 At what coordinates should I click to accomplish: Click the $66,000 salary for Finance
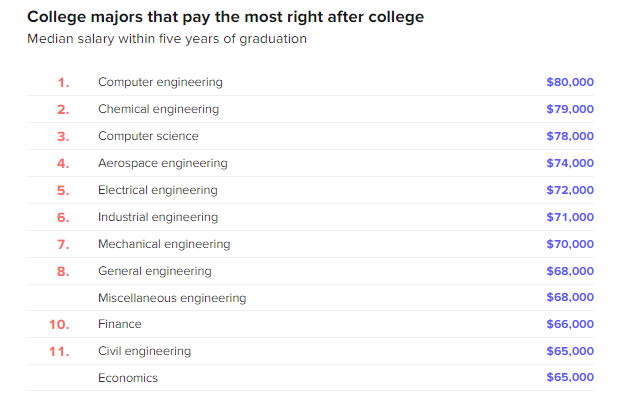570,324
